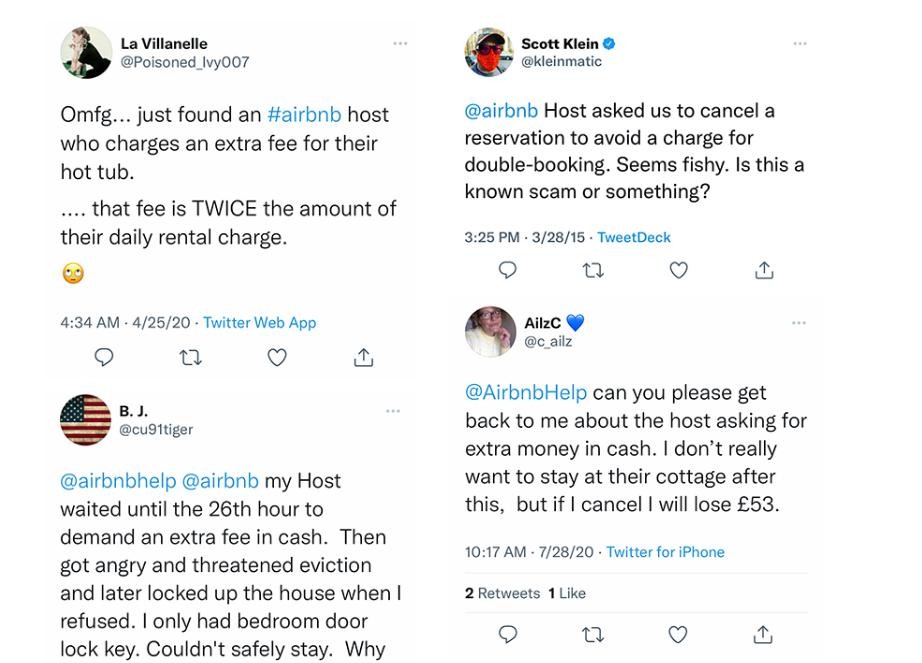This screenshot has width=922, height=663.
Task: Reply to Scott Klein's tweet
Action: click(507, 270)
